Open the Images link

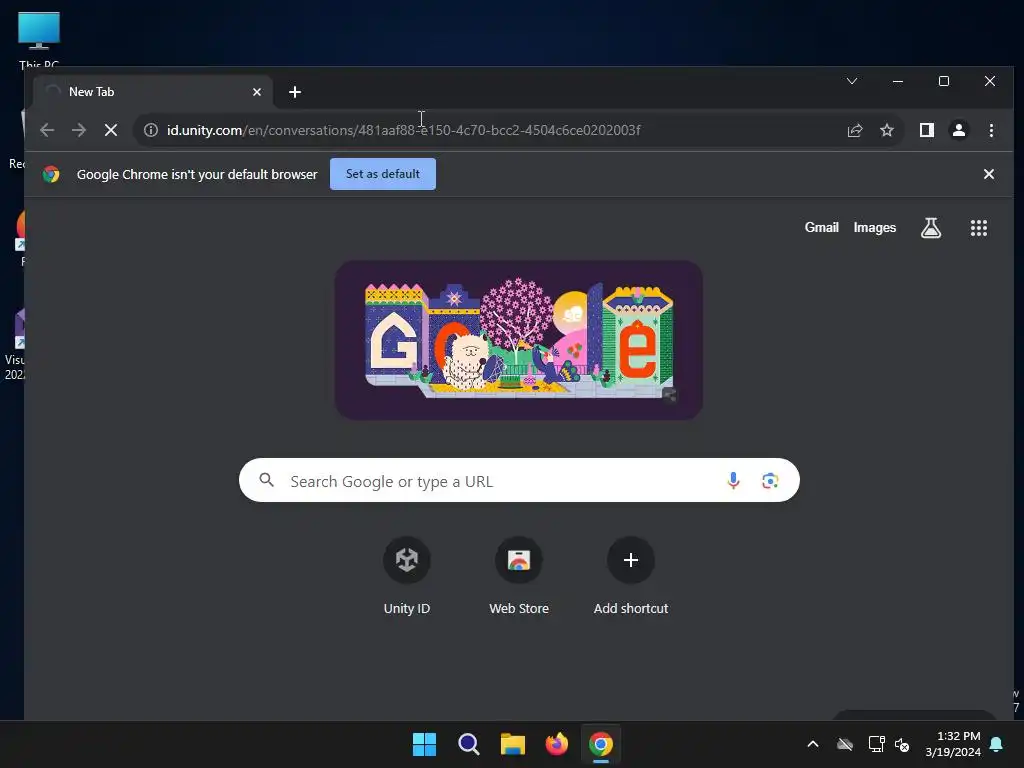click(874, 227)
